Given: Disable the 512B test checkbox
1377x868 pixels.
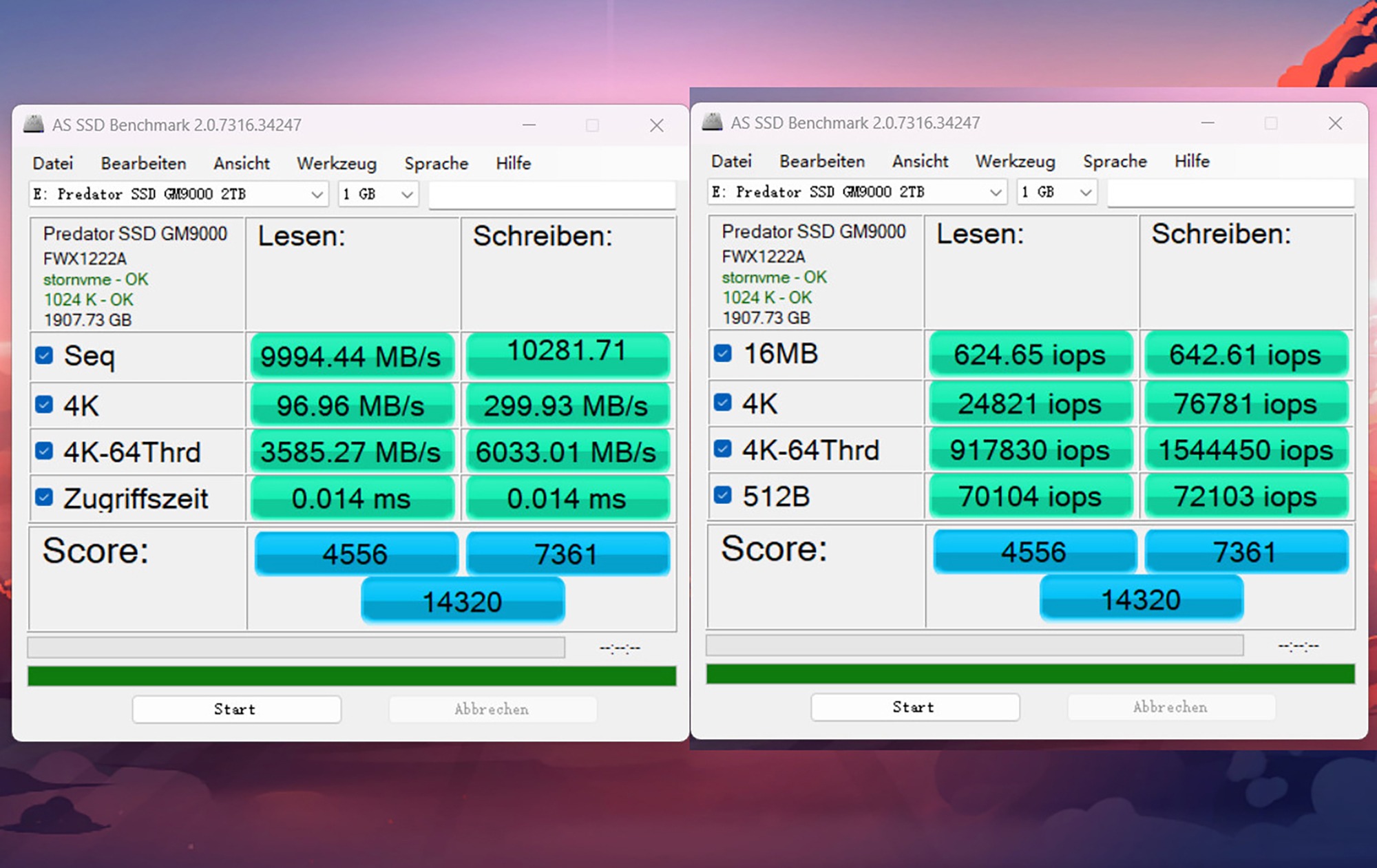Looking at the screenshot, I should 722,495.
